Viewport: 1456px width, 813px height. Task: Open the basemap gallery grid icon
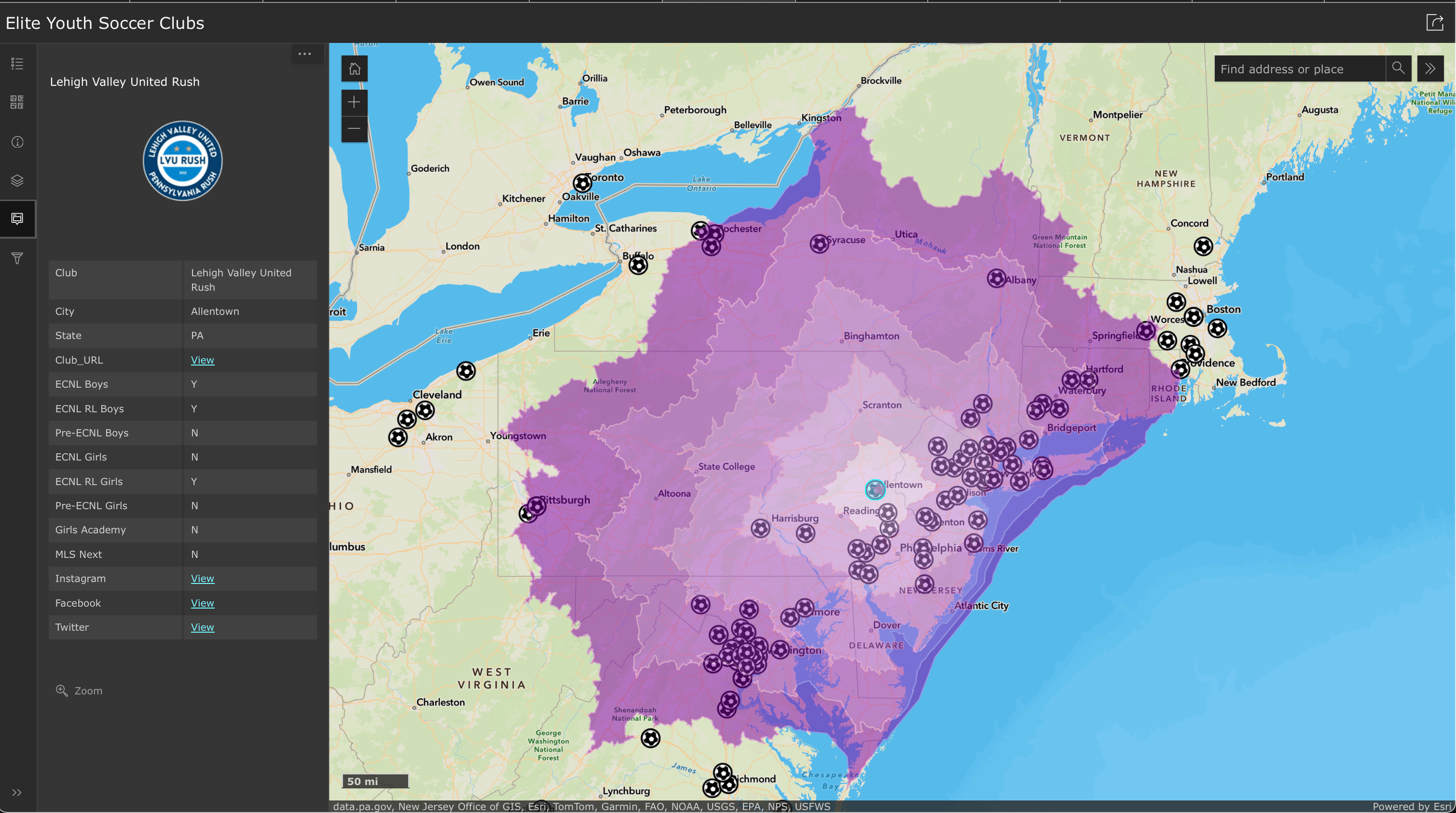[17, 102]
